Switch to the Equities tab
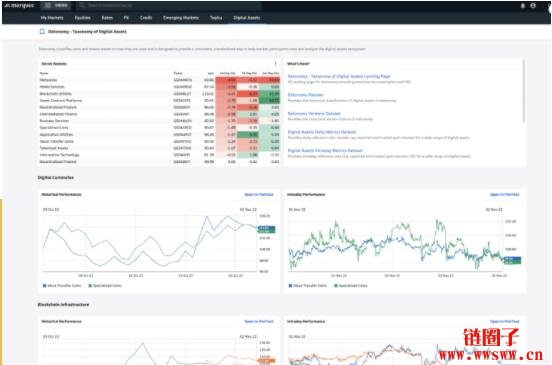 pos(83,18)
